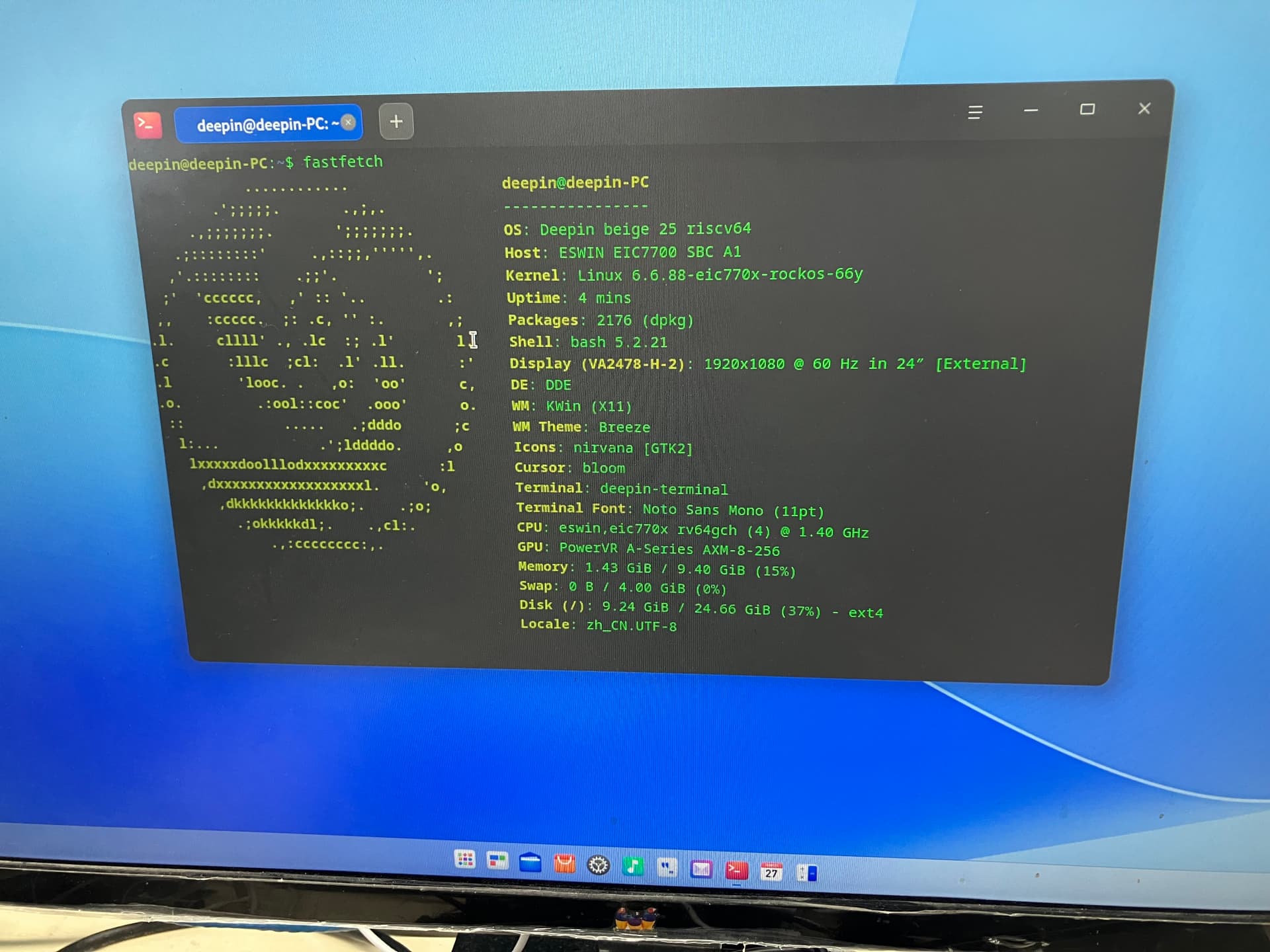Click the Memory value '1.43 GiB / 9.40 GiB'
The height and width of the screenshot is (952, 1270).
pyautogui.click(x=665, y=569)
